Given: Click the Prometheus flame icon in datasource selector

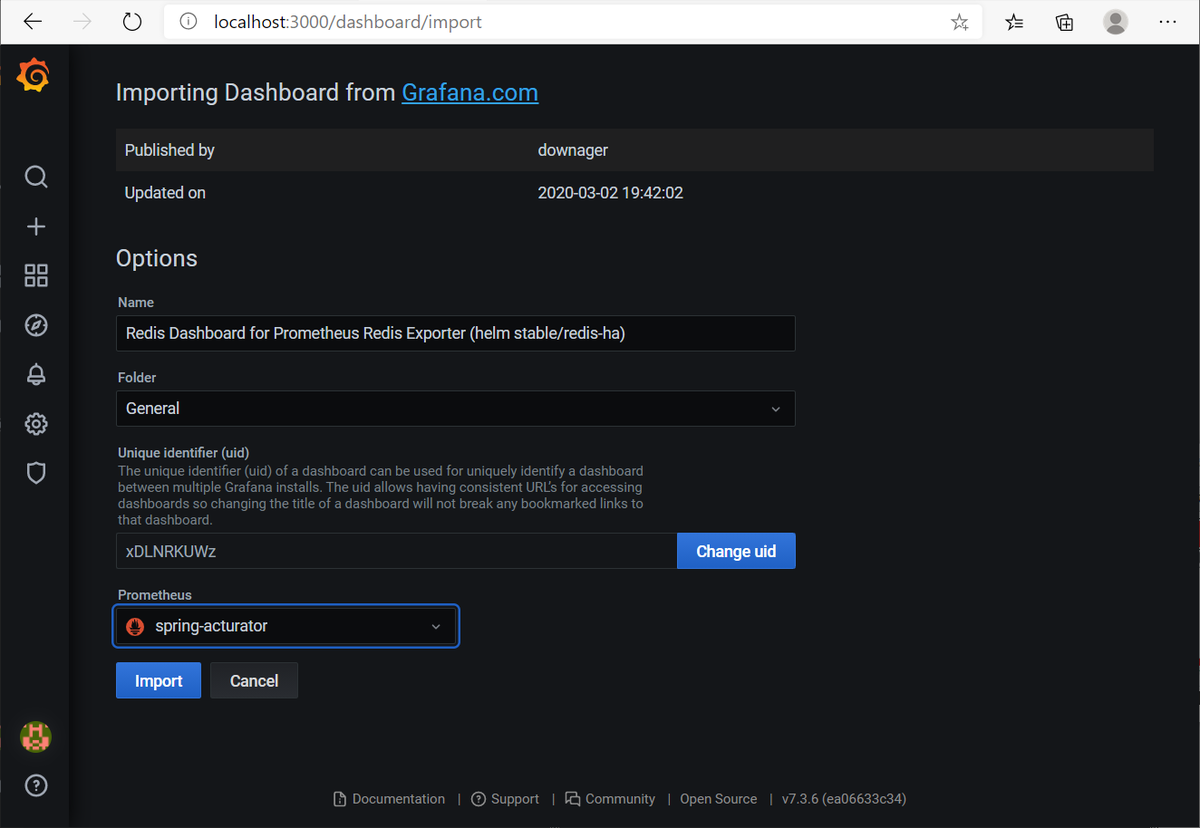Looking at the screenshot, I should pyautogui.click(x=135, y=626).
